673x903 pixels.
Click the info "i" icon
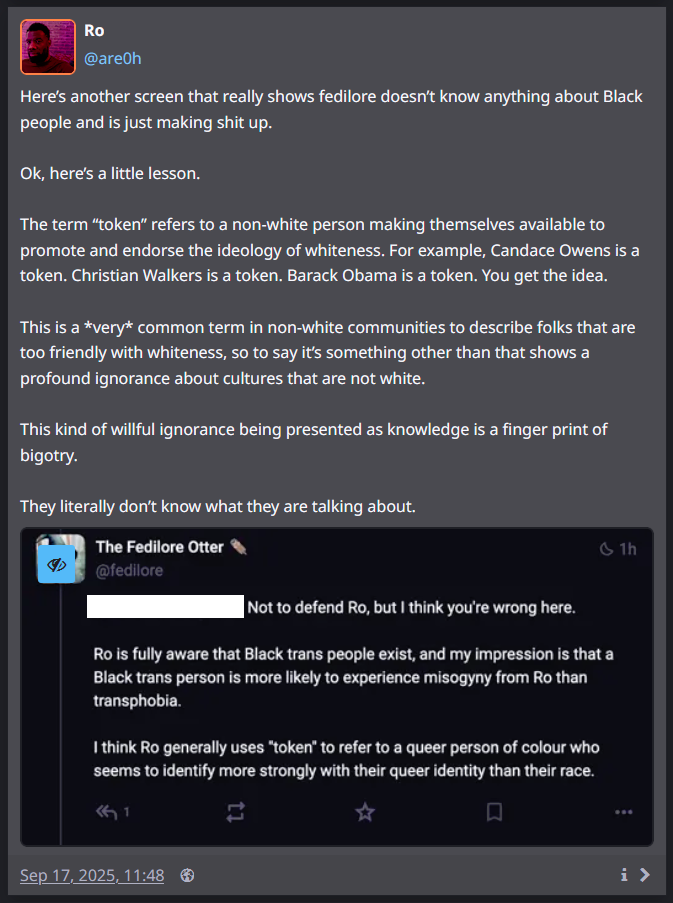(624, 875)
